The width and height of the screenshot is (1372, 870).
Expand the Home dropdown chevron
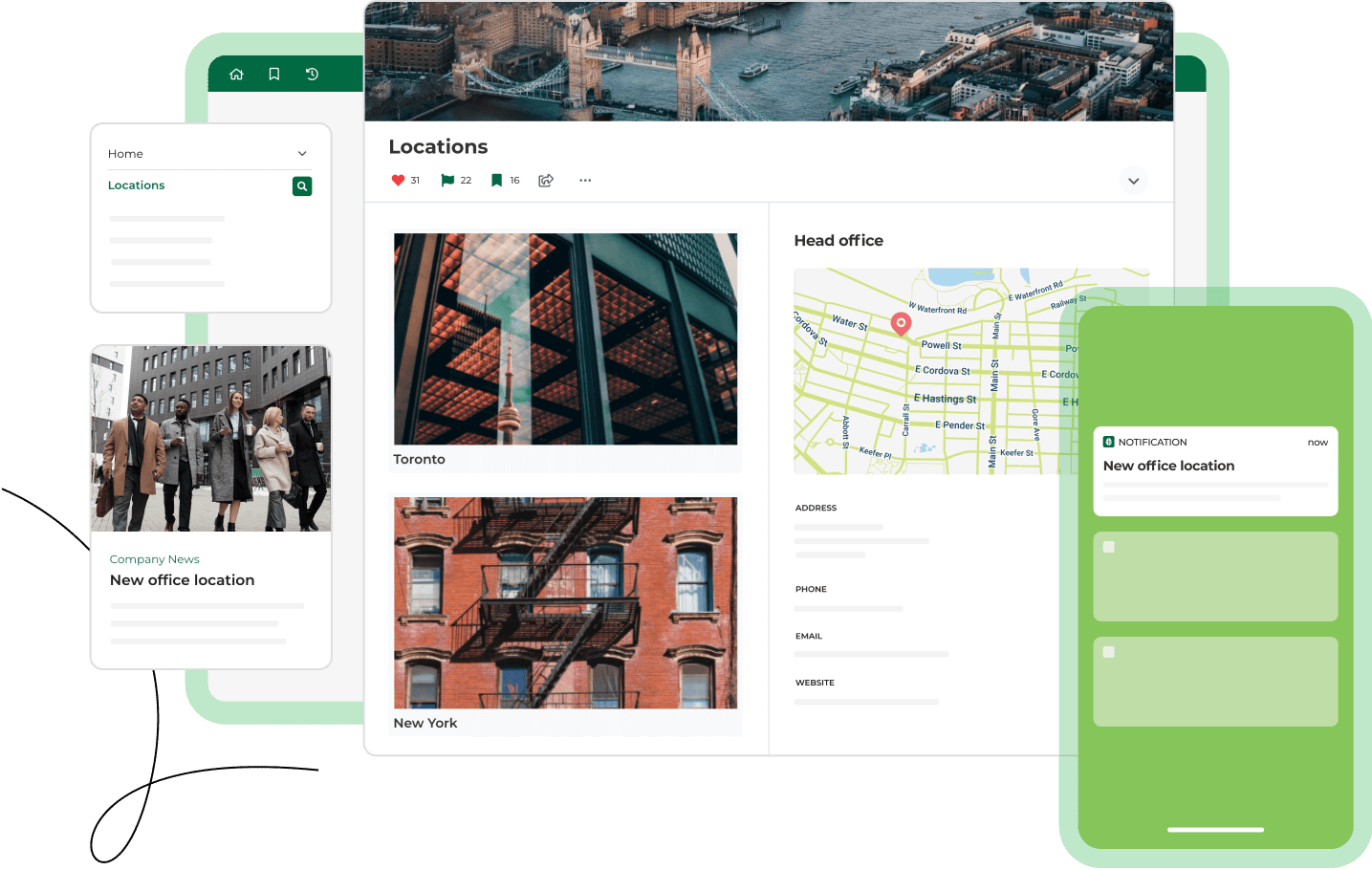302,154
